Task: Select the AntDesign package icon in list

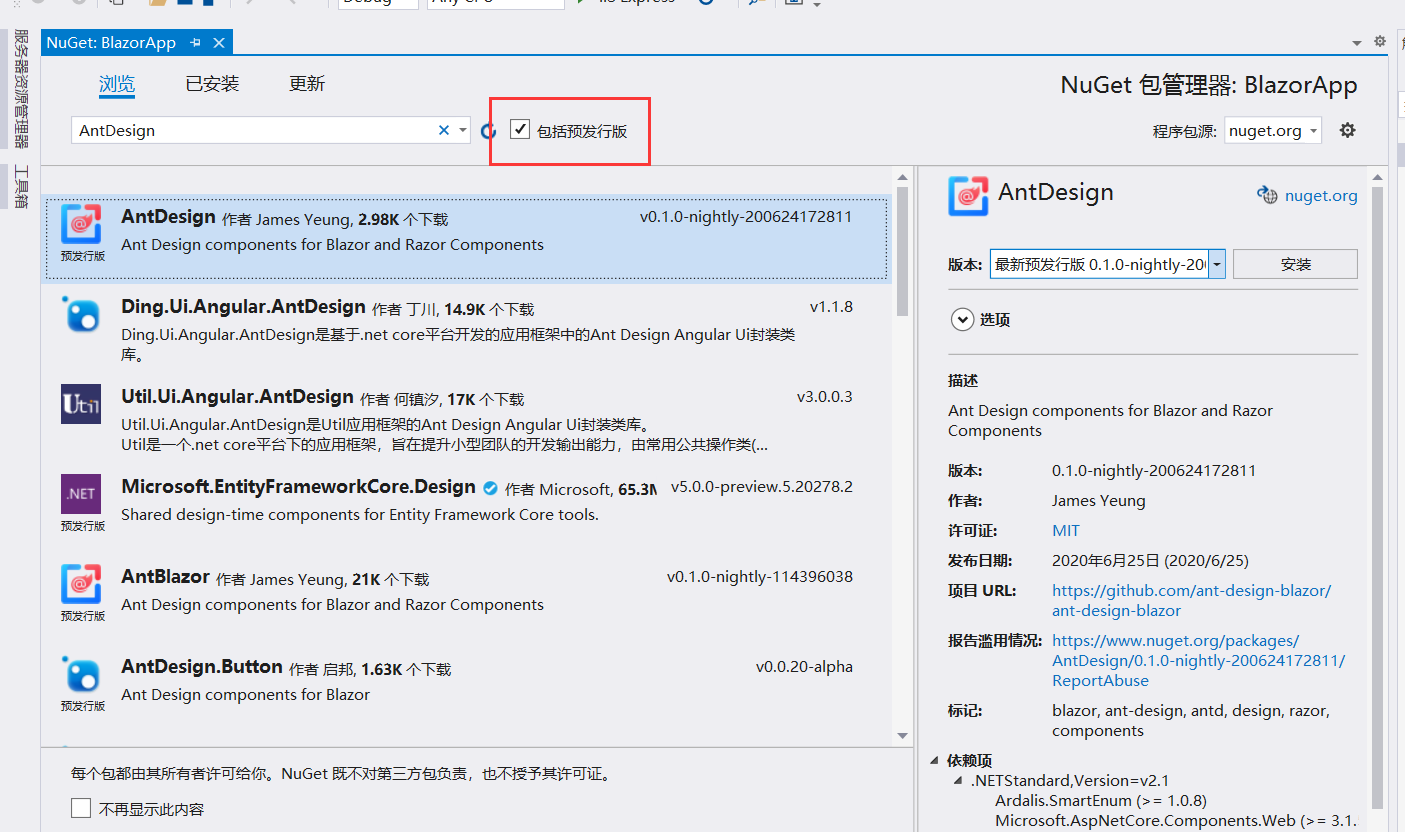Action: 81,224
